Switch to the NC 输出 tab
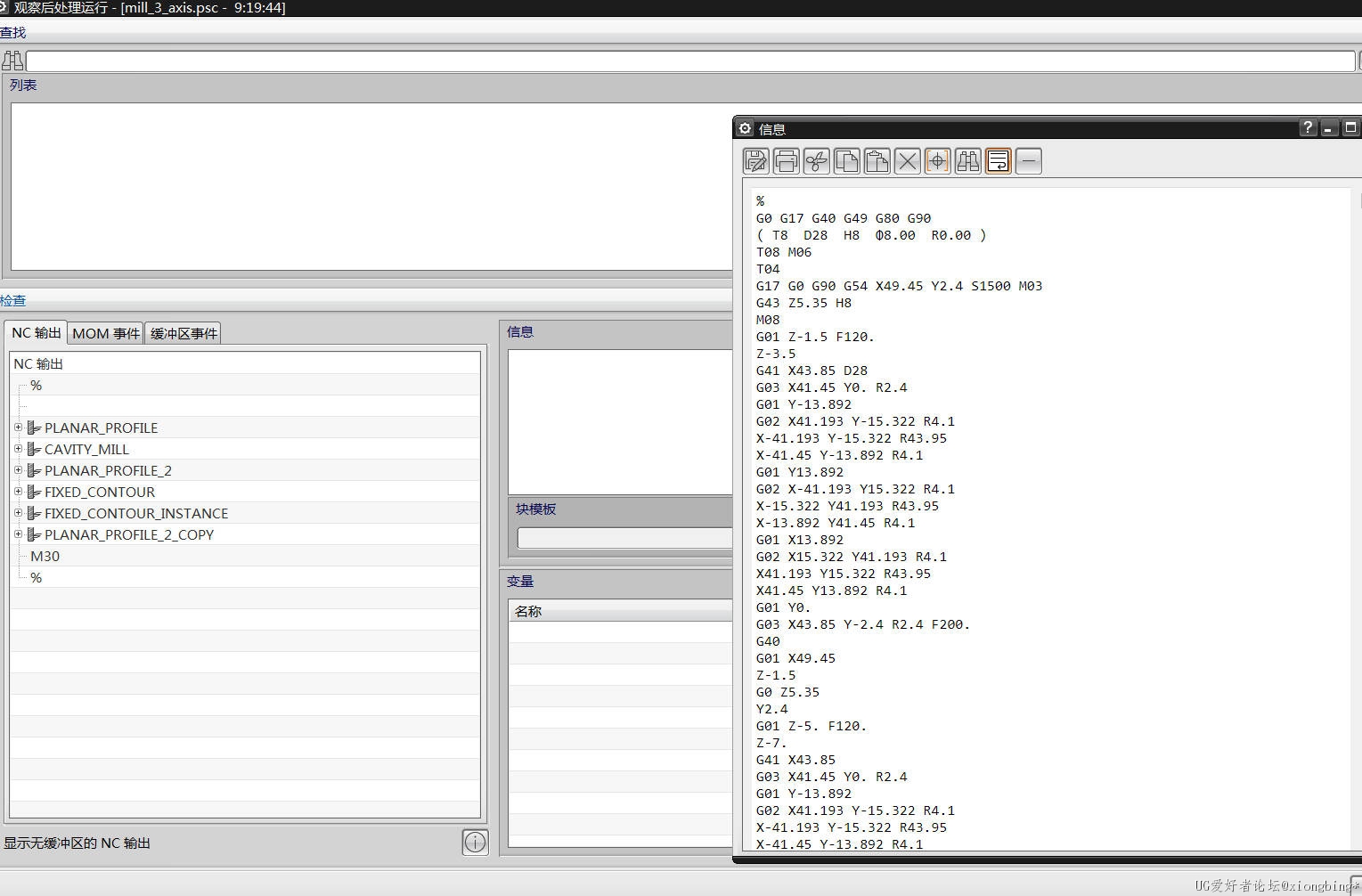Screen dimensions: 1362x896 (37, 332)
